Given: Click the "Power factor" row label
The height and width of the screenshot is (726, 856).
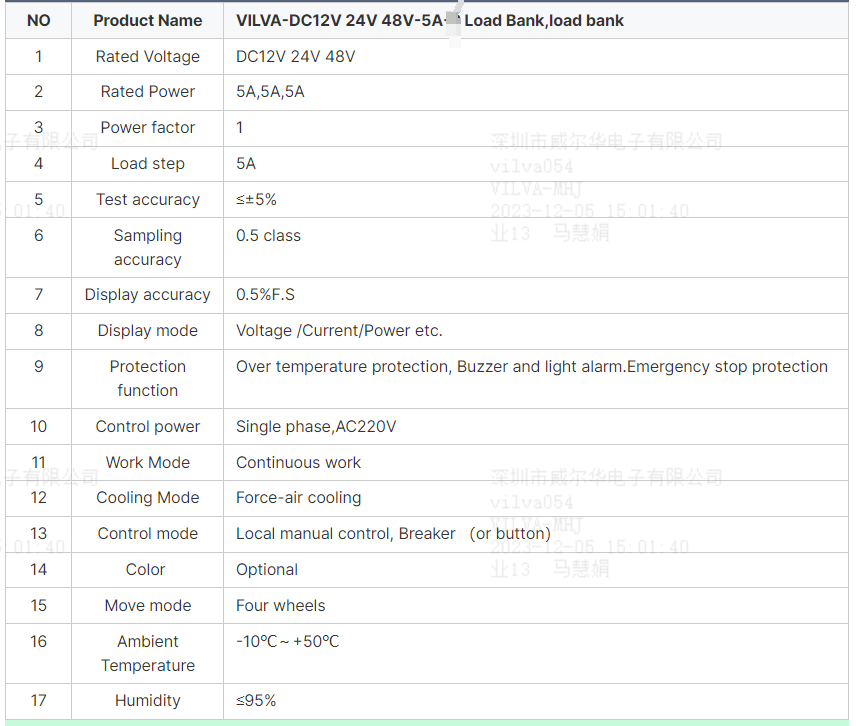Looking at the screenshot, I should [147, 128].
